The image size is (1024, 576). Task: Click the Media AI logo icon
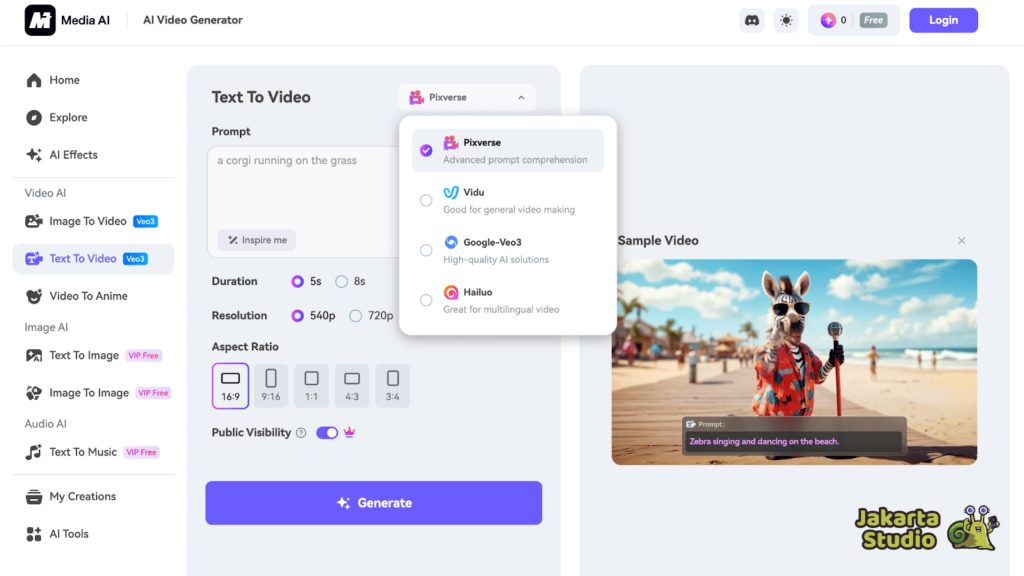pos(40,20)
